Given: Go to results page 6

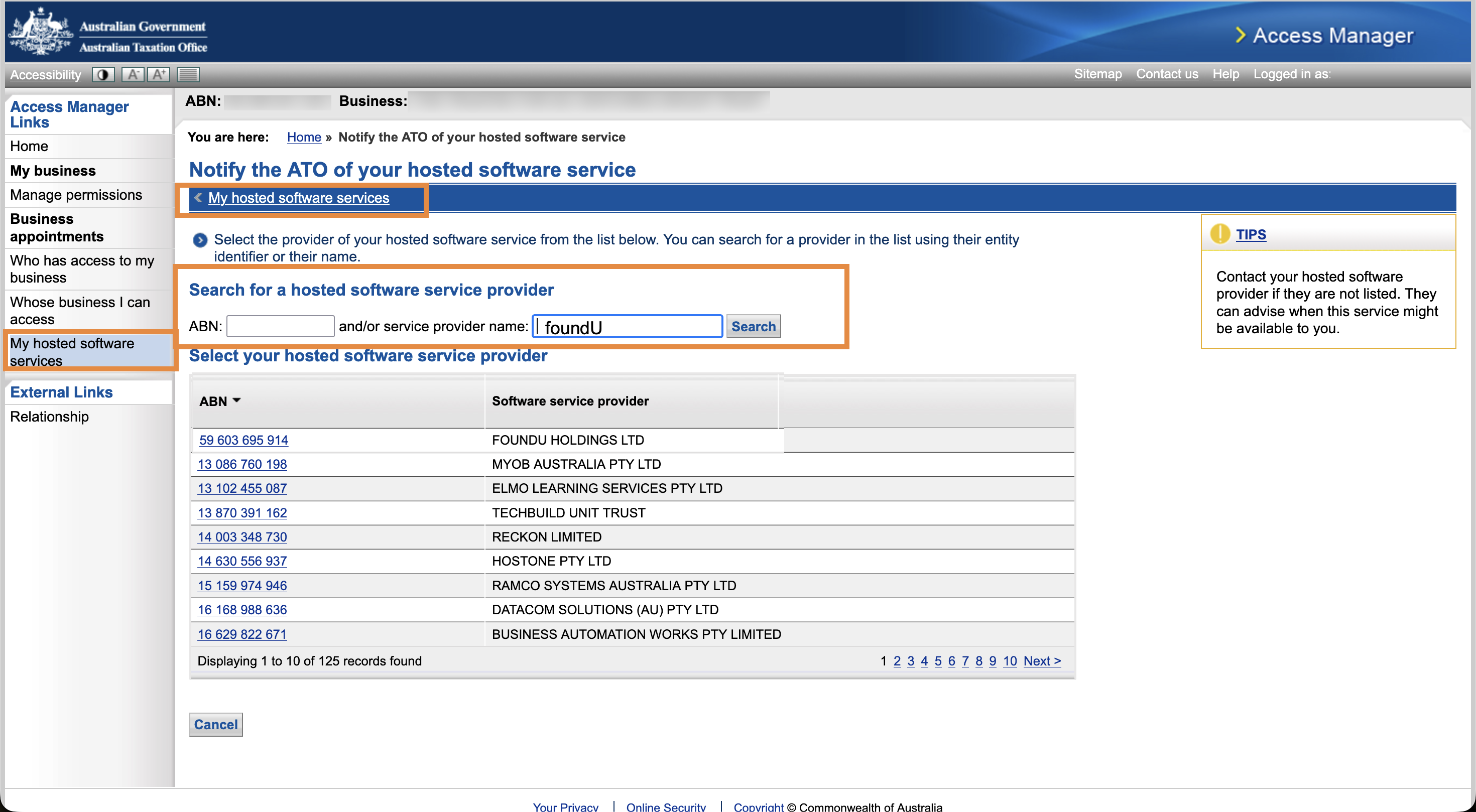Looking at the screenshot, I should pyautogui.click(x=952, y=661).
